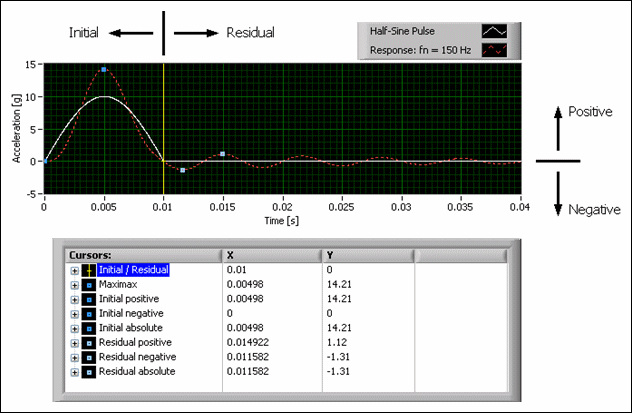Click the Initial negative cursor icon
632x413 pixels.
(88, 313)
